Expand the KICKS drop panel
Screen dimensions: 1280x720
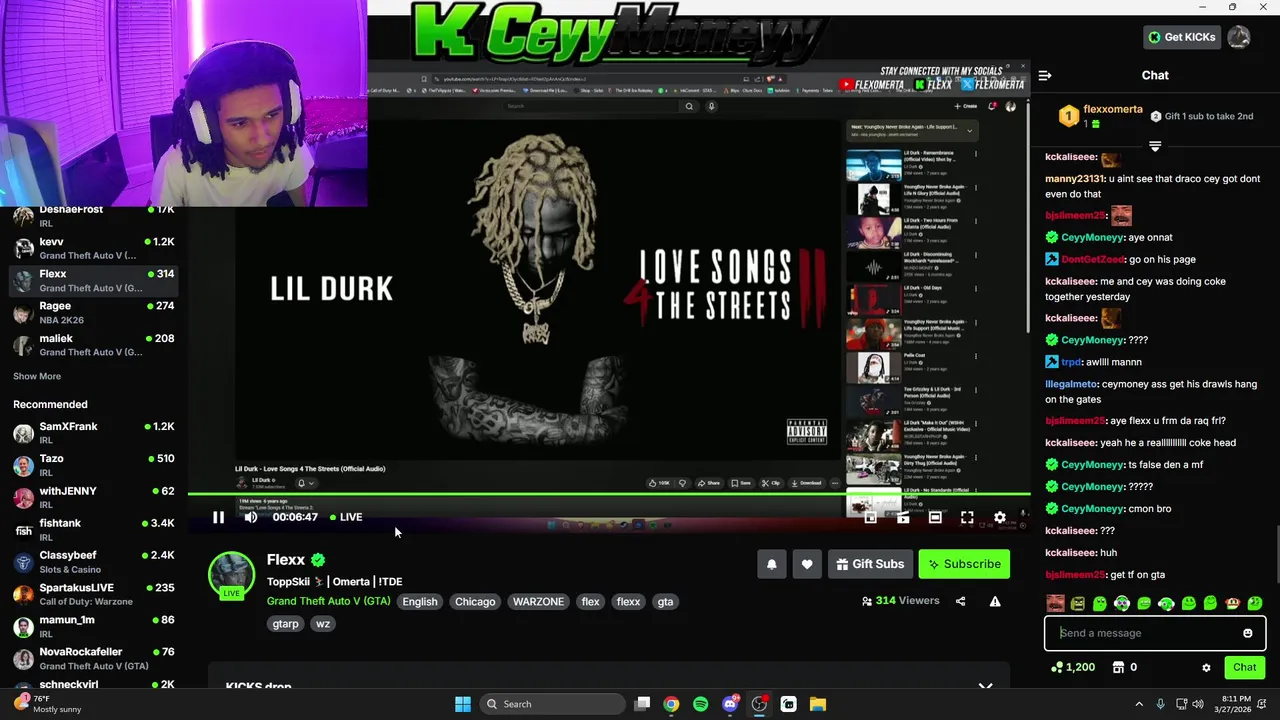point(985,687)
